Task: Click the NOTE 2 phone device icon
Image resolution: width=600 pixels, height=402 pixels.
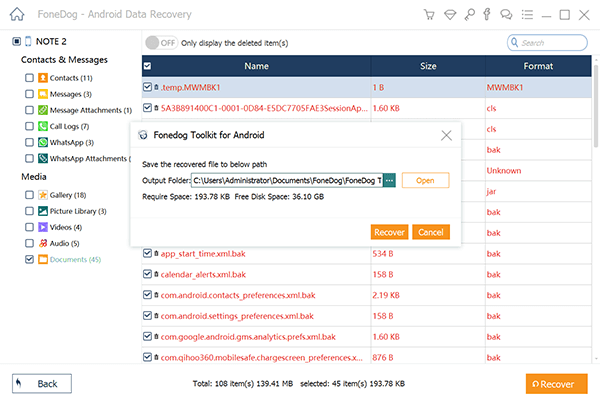Action: 28,41
